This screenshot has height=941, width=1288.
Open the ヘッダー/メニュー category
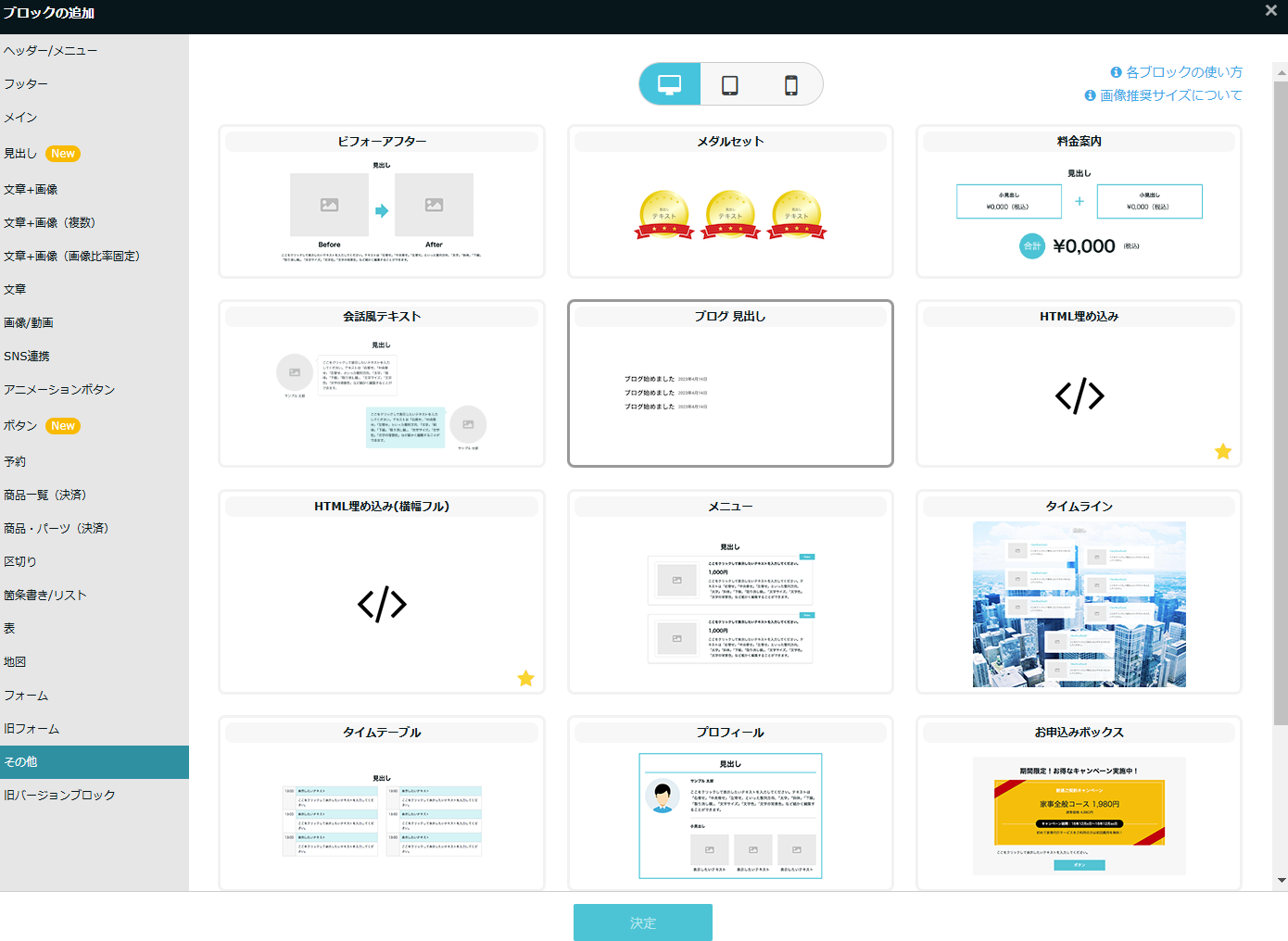(x=51, y=51)
